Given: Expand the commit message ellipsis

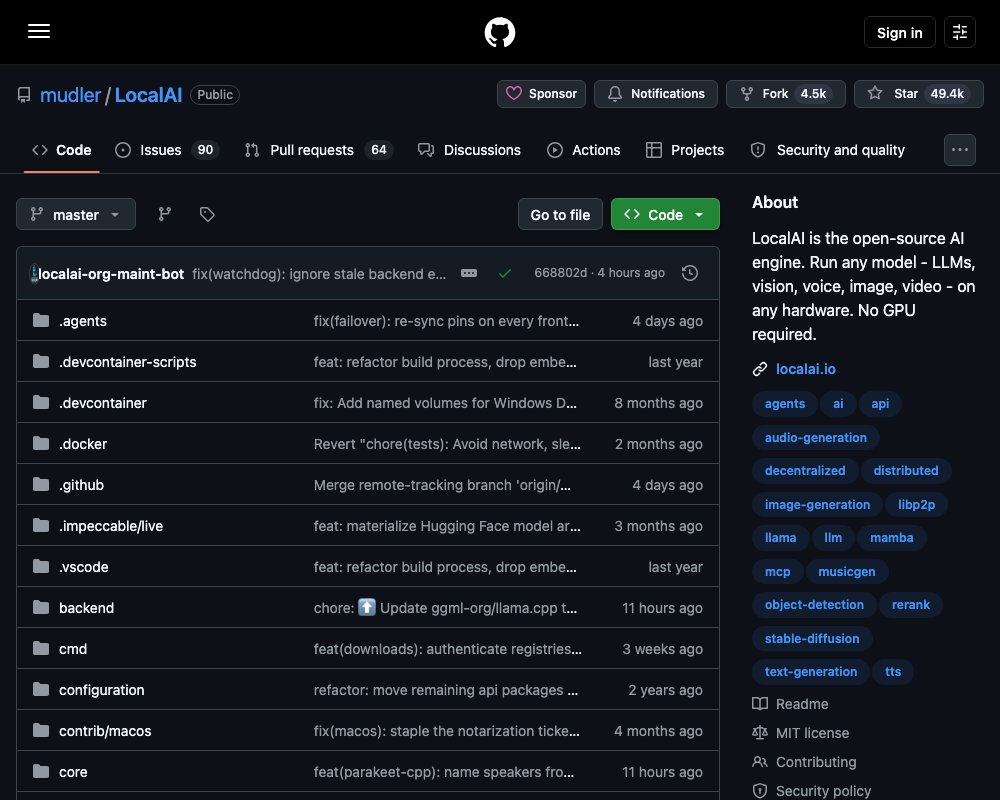Looking at the screenshot, I should [x=469, y=273].
